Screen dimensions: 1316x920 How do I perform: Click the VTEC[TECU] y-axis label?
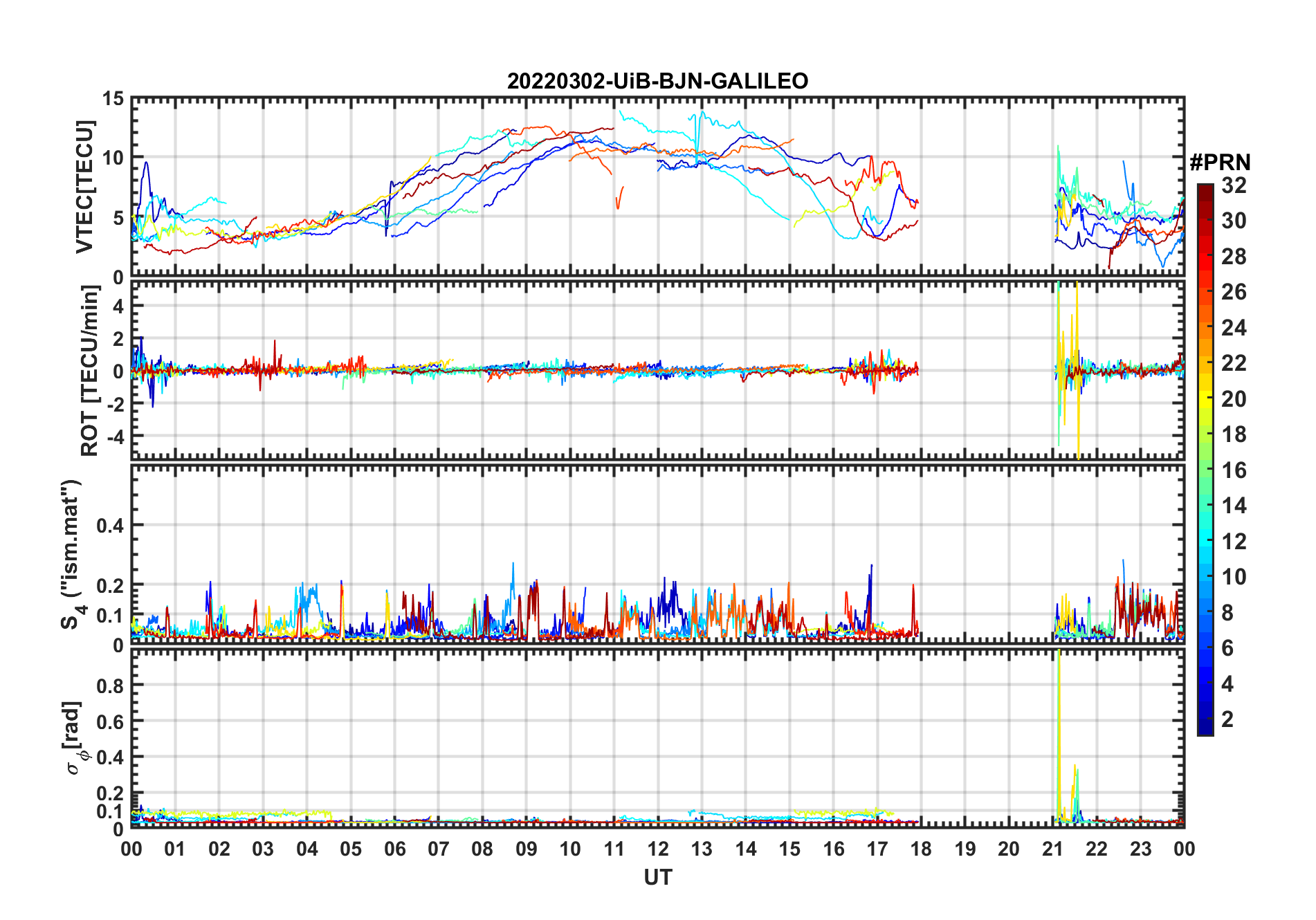[84, 187]
